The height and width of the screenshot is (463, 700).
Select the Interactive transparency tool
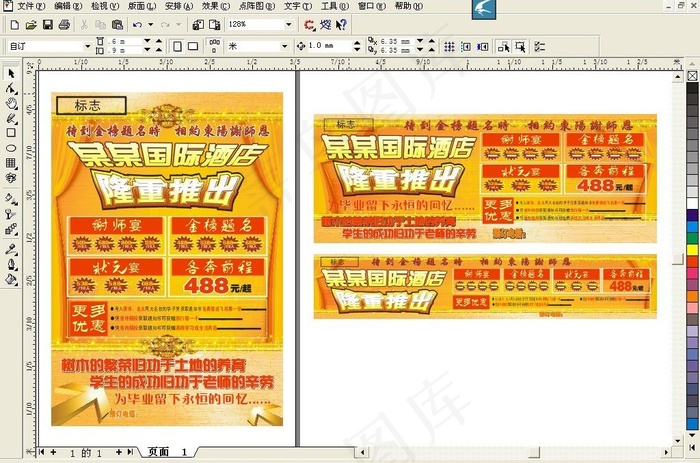tap(11, 214)
